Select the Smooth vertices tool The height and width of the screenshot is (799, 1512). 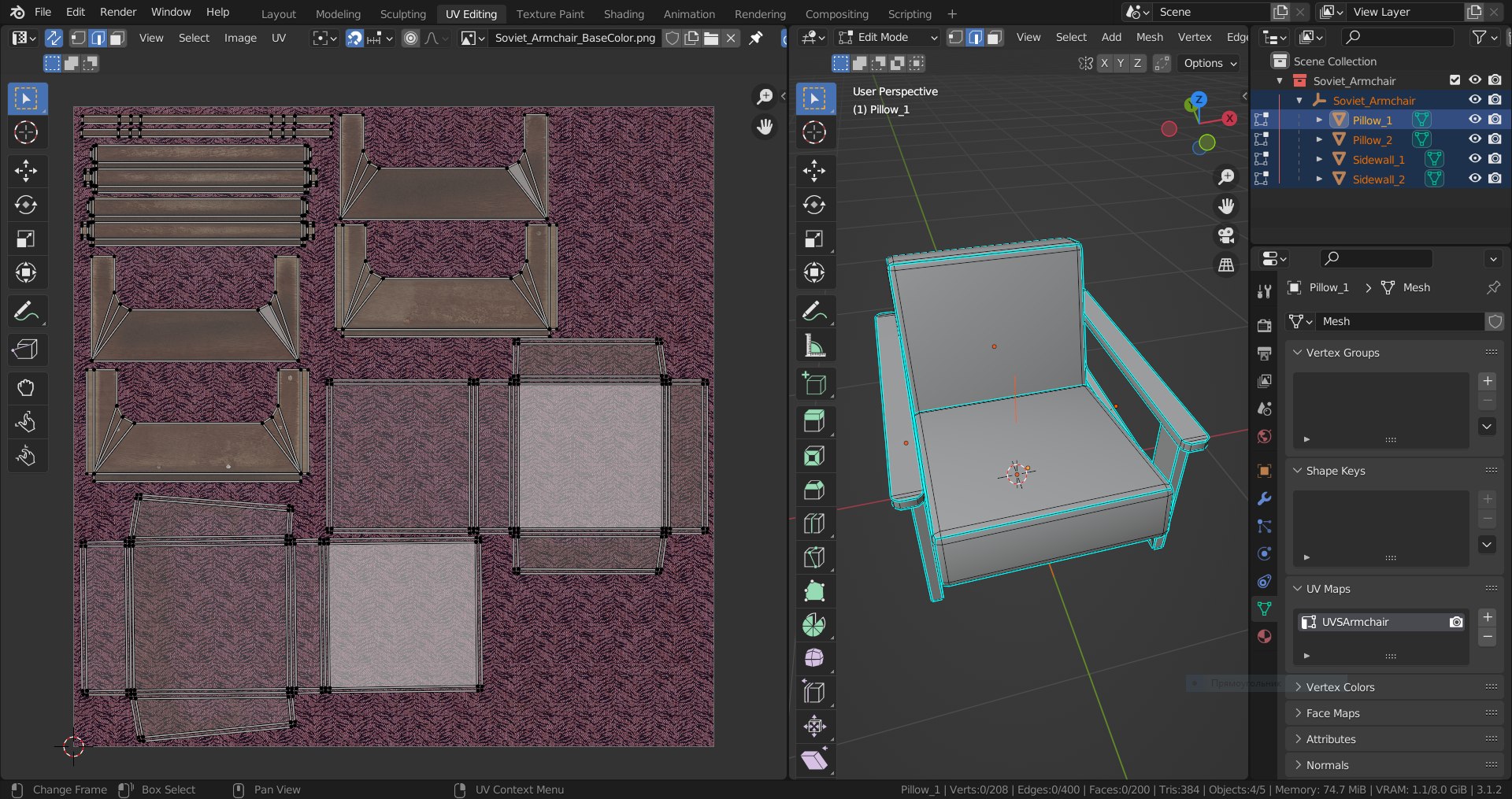tap(814, 658)
